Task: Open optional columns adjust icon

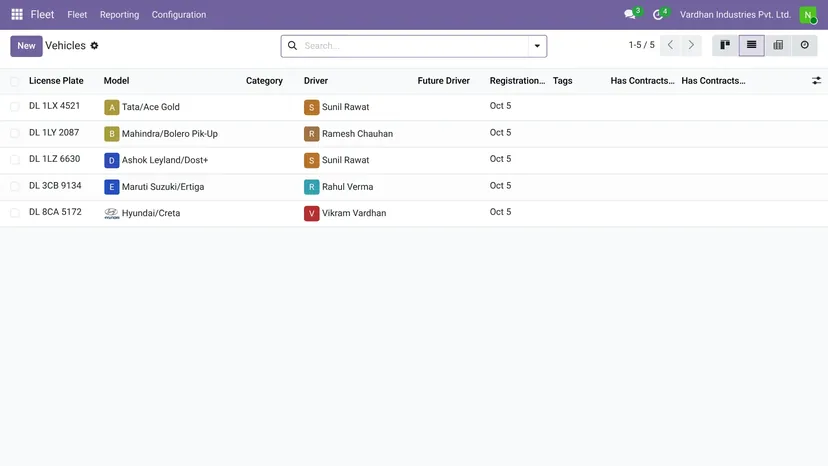Action: [816, 81]
